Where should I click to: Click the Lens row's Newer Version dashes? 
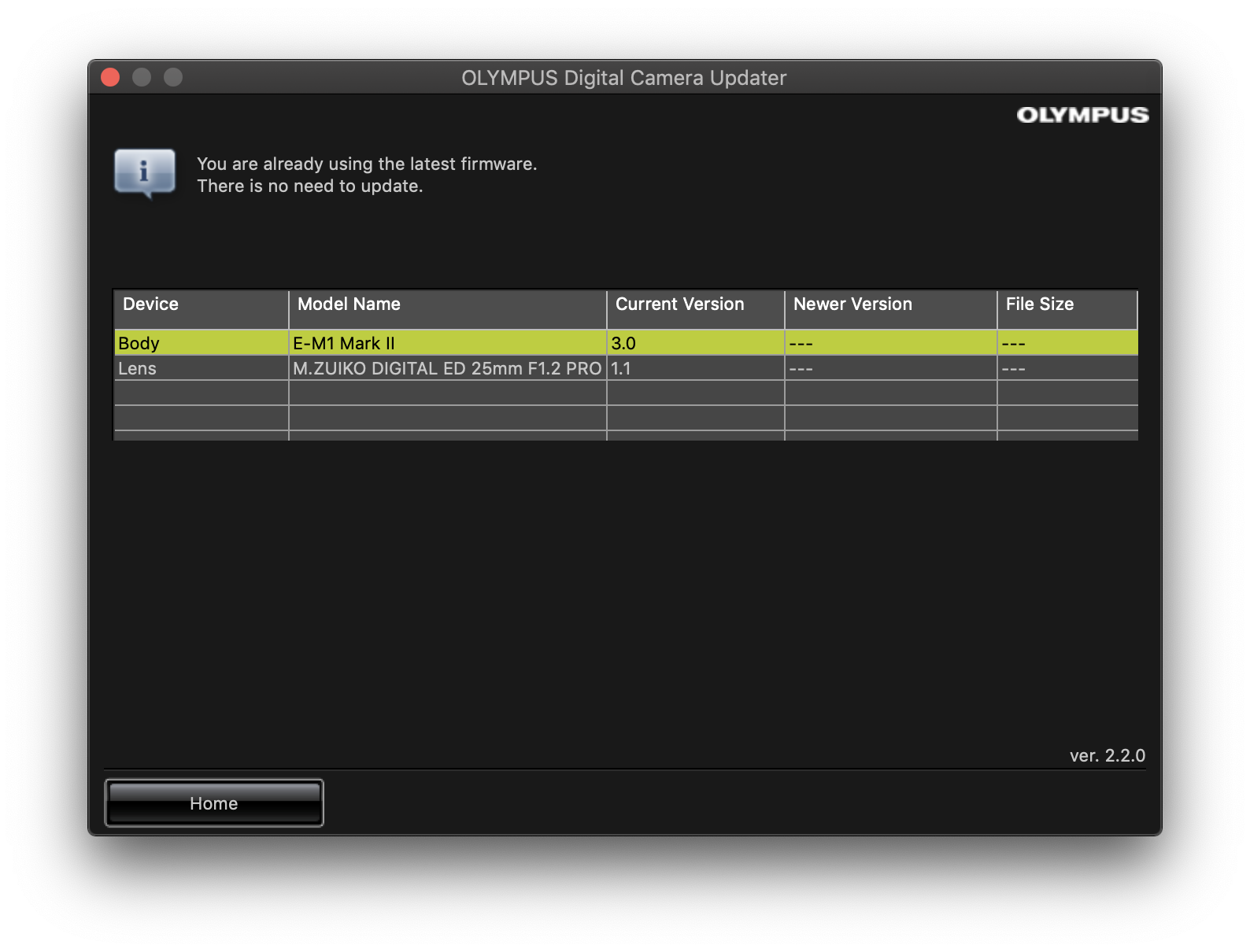[x=801, y=369]
